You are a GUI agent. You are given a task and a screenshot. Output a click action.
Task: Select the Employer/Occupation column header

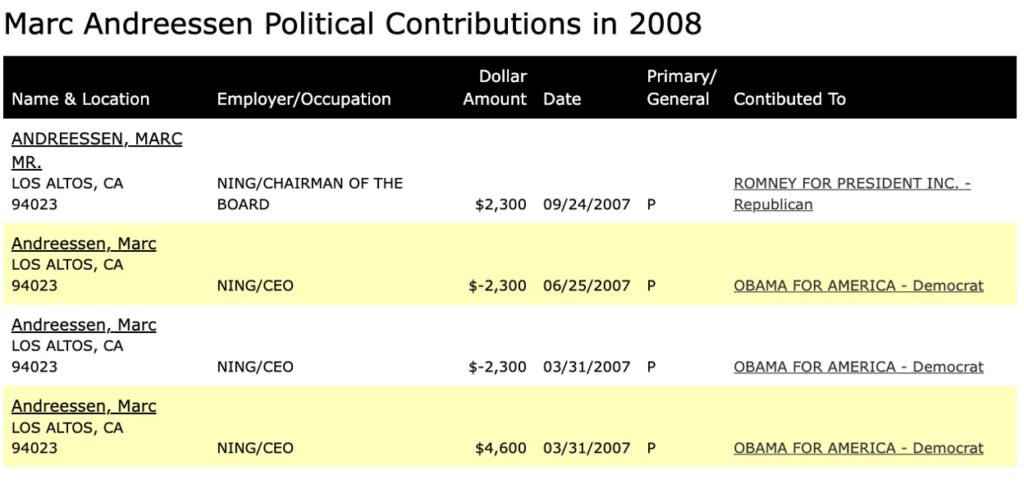click(304, 99)
